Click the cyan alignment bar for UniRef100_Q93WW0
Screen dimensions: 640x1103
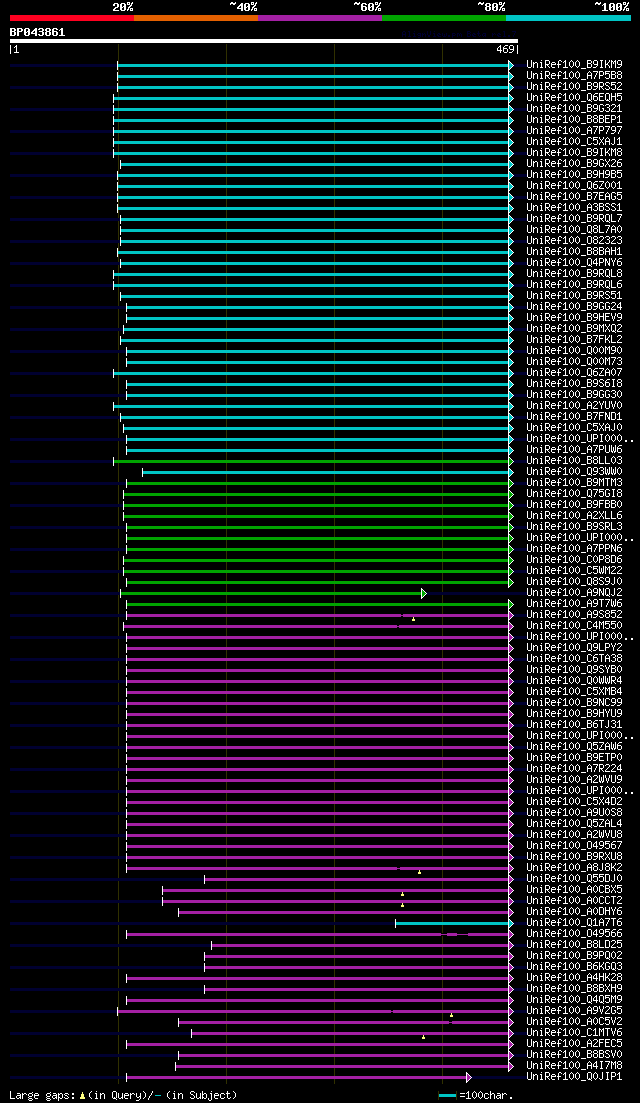[x=326, y=472]
